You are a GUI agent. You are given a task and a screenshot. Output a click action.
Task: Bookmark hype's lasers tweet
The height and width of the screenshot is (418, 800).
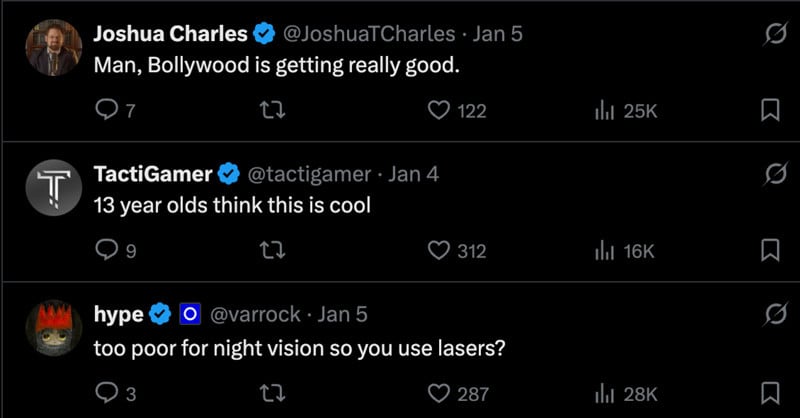click(770, 392)
